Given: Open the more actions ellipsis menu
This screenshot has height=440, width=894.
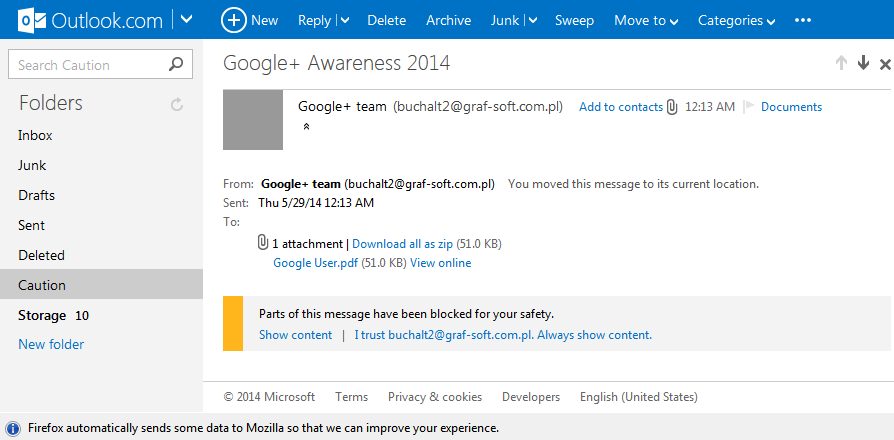Looking at the screenshot, I should (802, 21).
